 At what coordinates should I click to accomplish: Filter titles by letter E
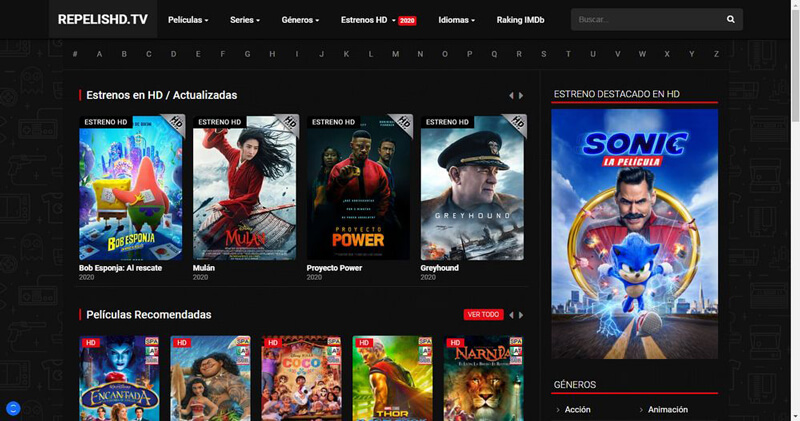(198, 54)
